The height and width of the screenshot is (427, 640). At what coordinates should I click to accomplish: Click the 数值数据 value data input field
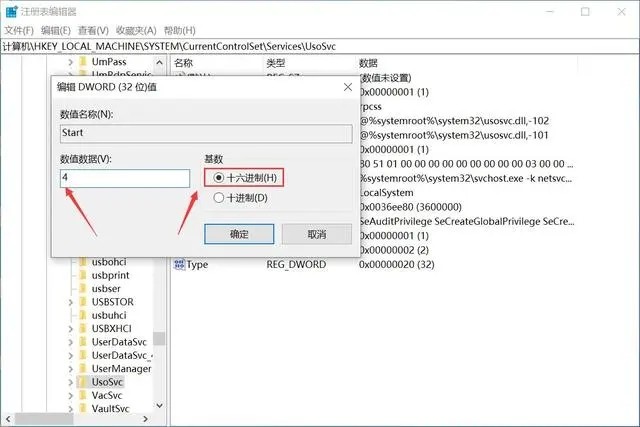pos(125,178)
